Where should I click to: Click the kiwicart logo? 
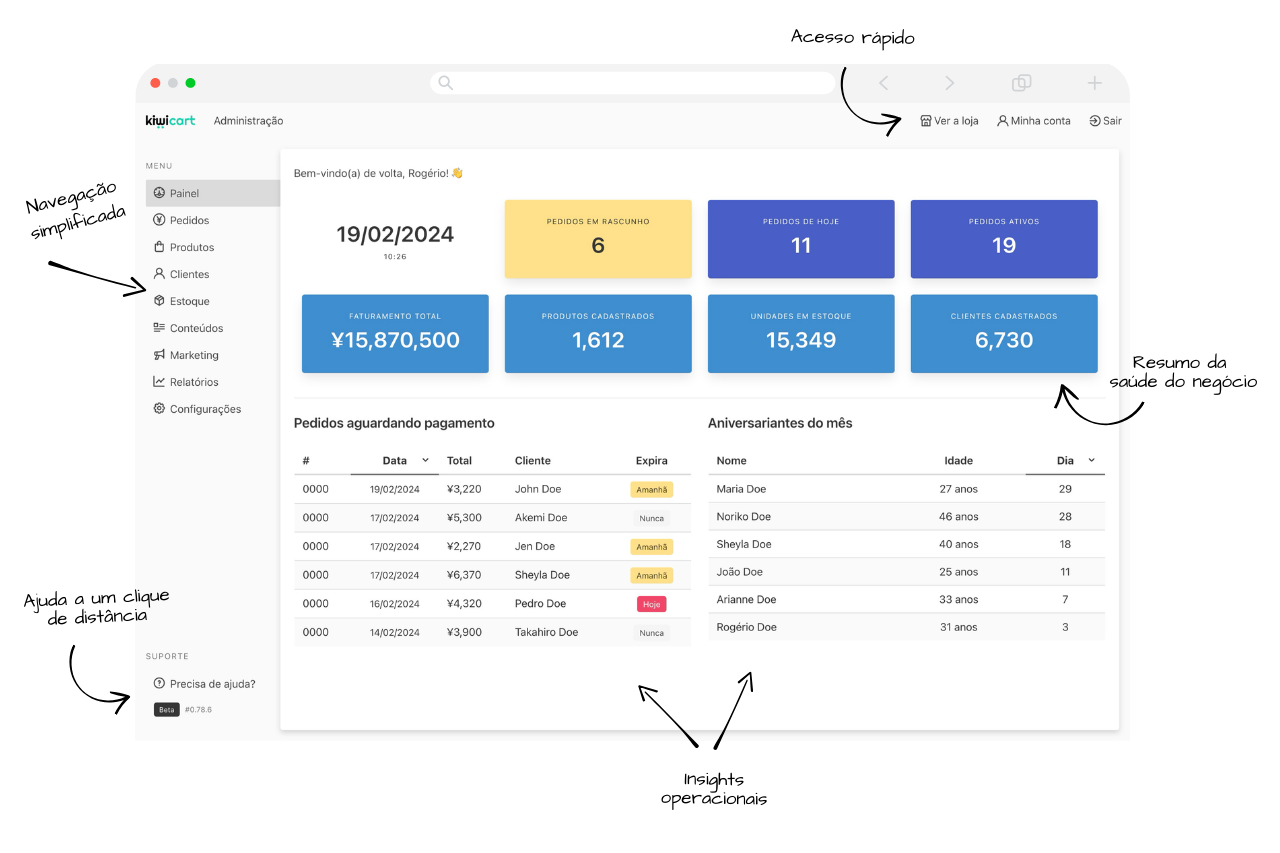click(170, 121)
